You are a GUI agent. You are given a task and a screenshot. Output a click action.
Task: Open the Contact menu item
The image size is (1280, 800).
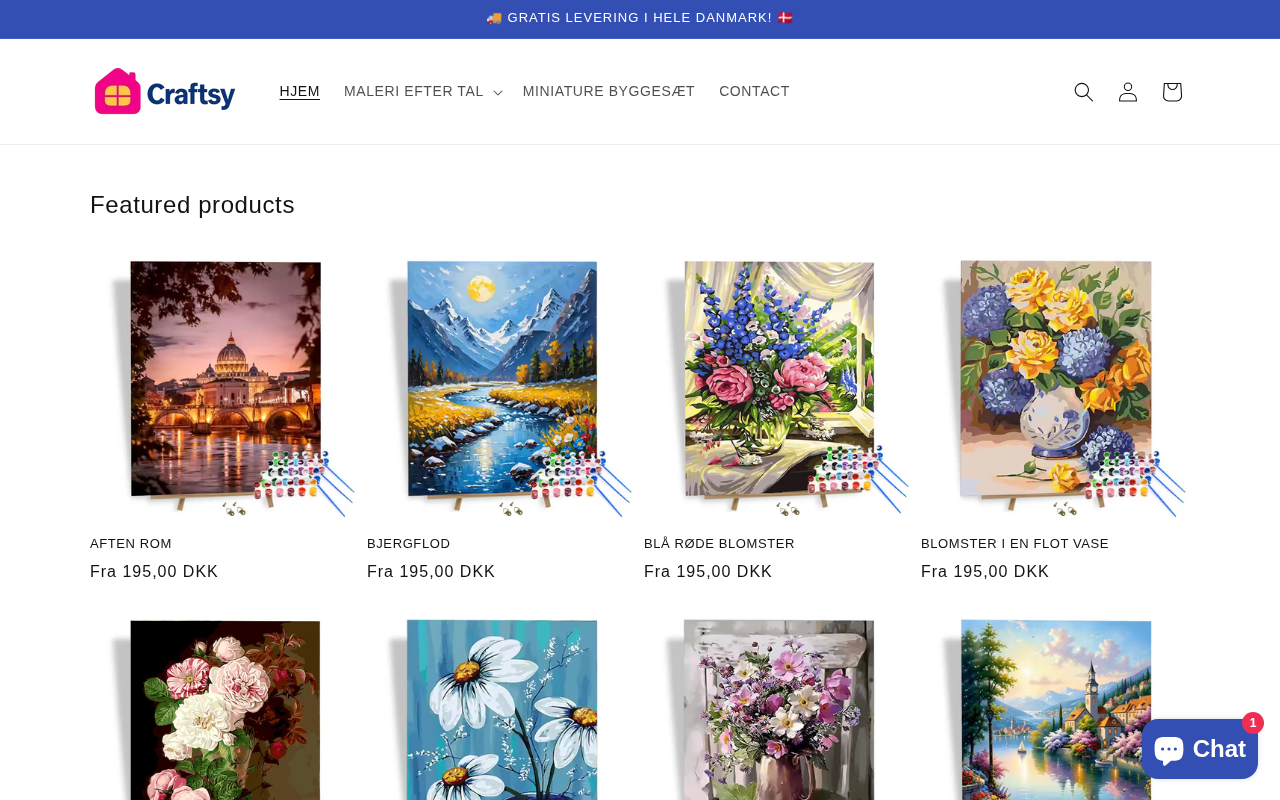pos(754,92)
